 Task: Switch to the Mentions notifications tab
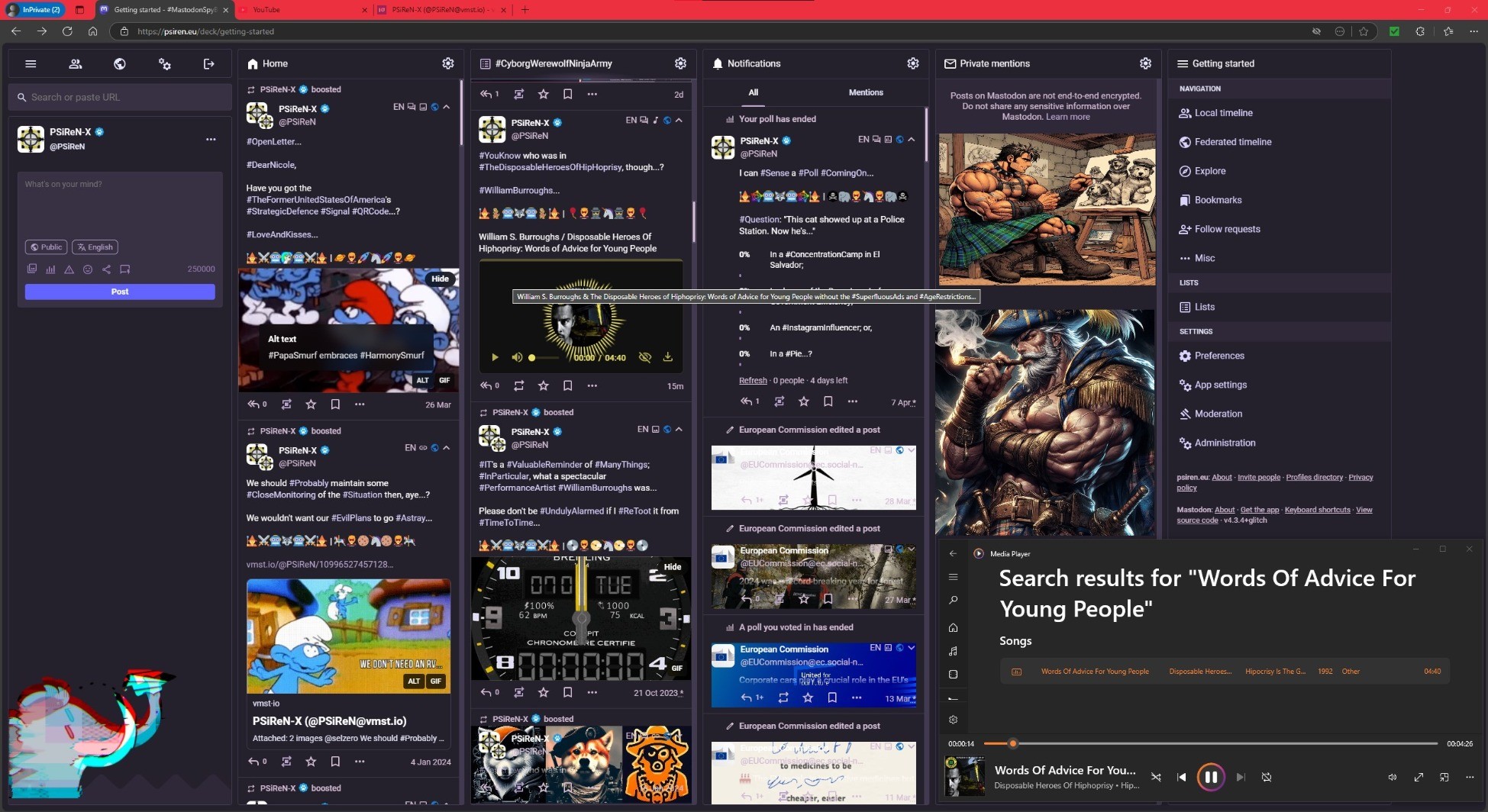point(866,92)
